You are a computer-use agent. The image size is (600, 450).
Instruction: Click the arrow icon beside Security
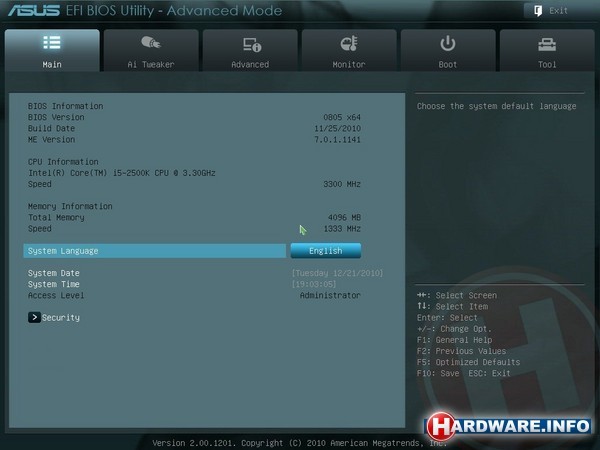point(34,317)
